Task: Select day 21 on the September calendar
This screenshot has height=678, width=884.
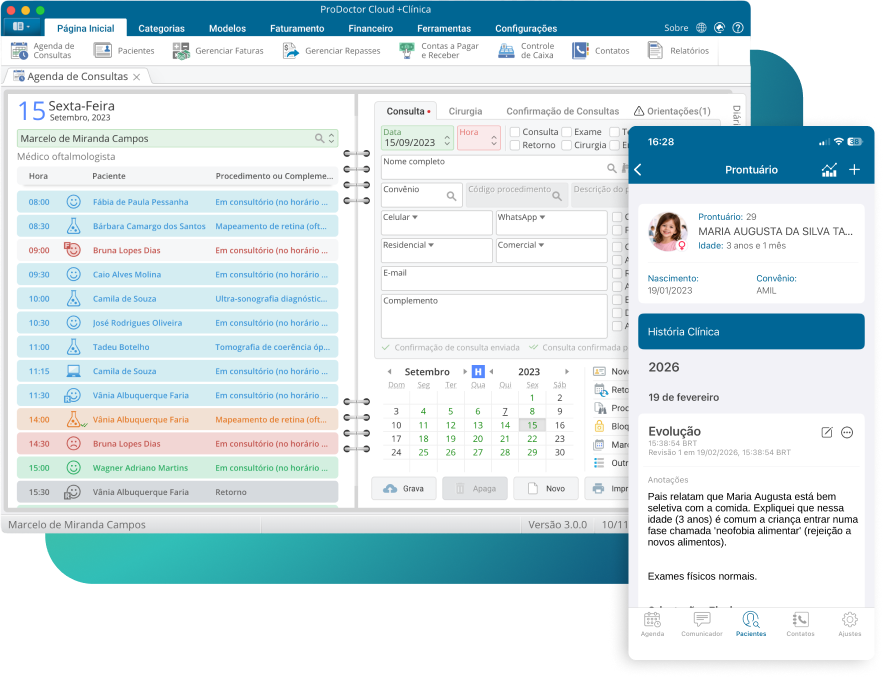Action: [506, 438]
